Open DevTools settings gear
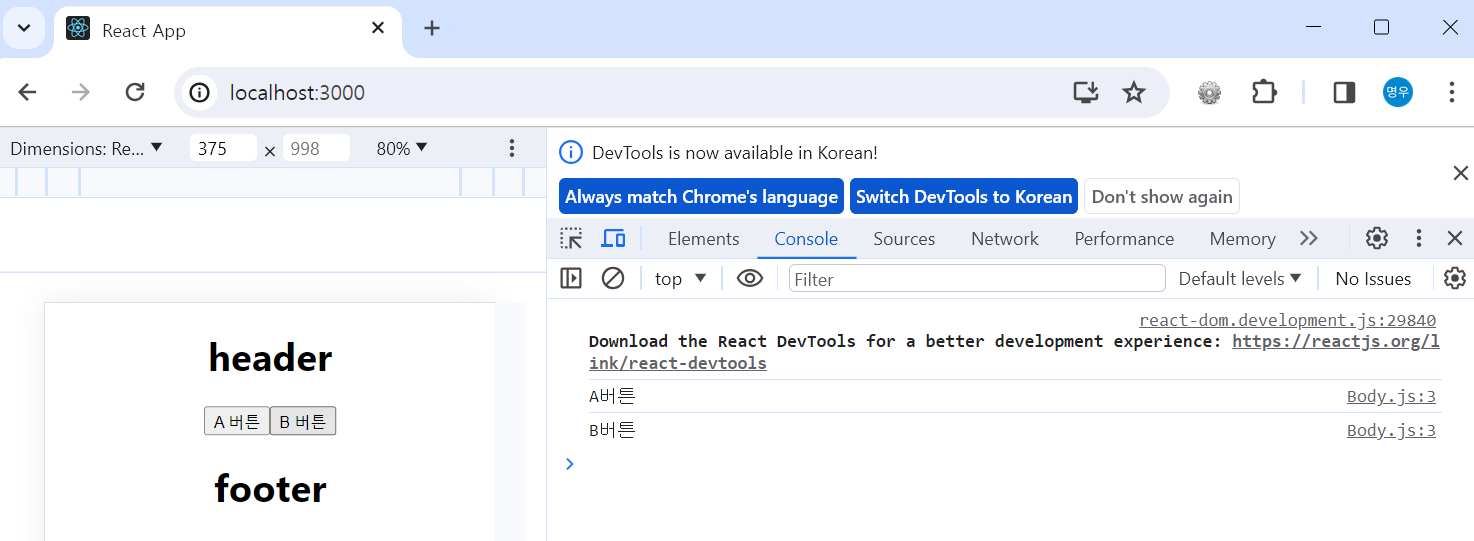Viewport: 1474px width, 541px height. (x=1377, y=238)
